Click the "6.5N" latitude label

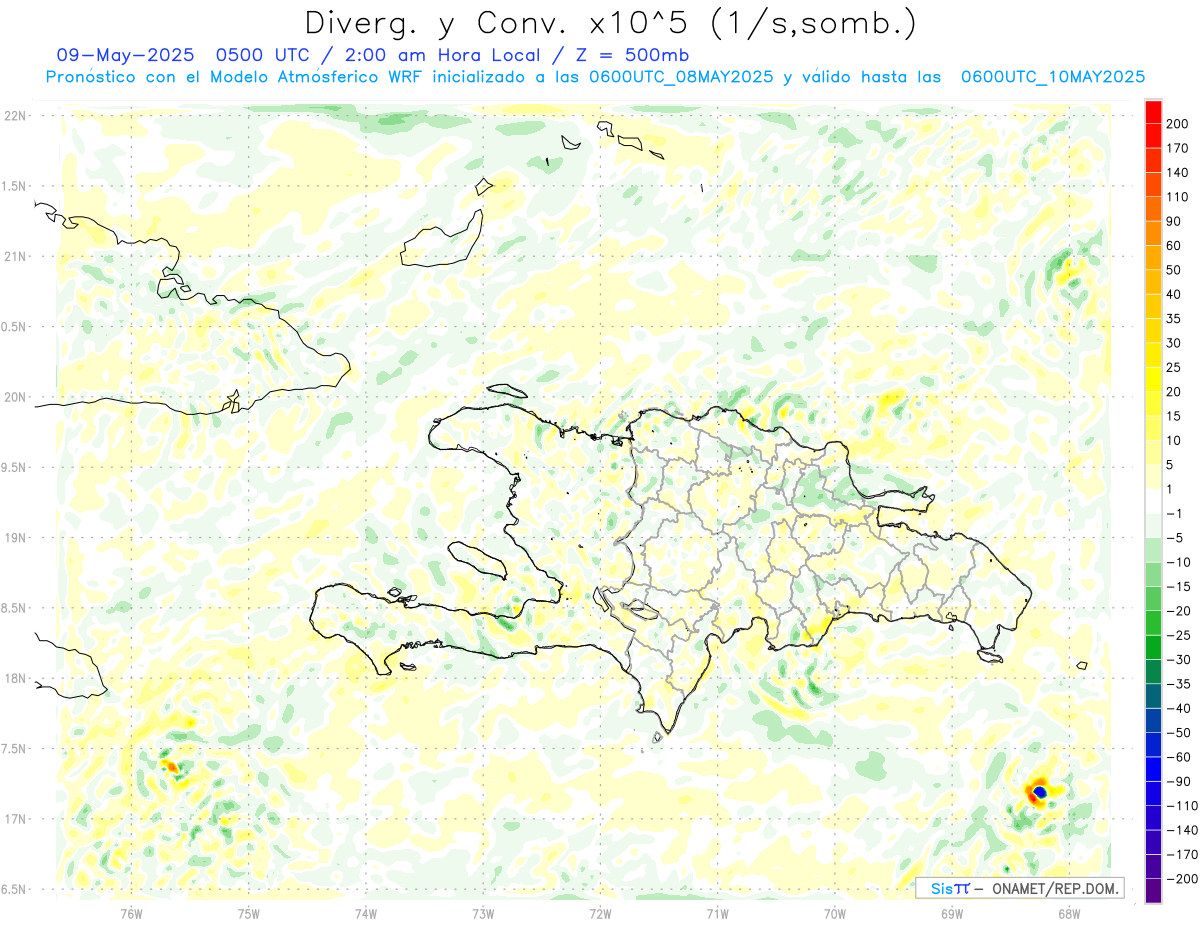(x=15, y=889)
